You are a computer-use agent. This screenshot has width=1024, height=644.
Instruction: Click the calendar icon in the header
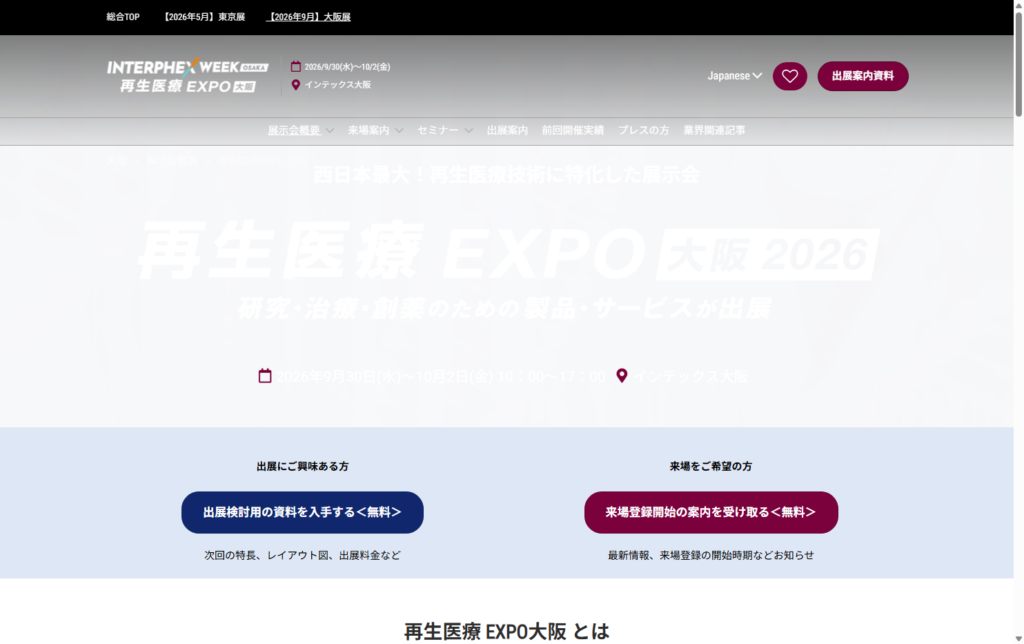point(296,67)
